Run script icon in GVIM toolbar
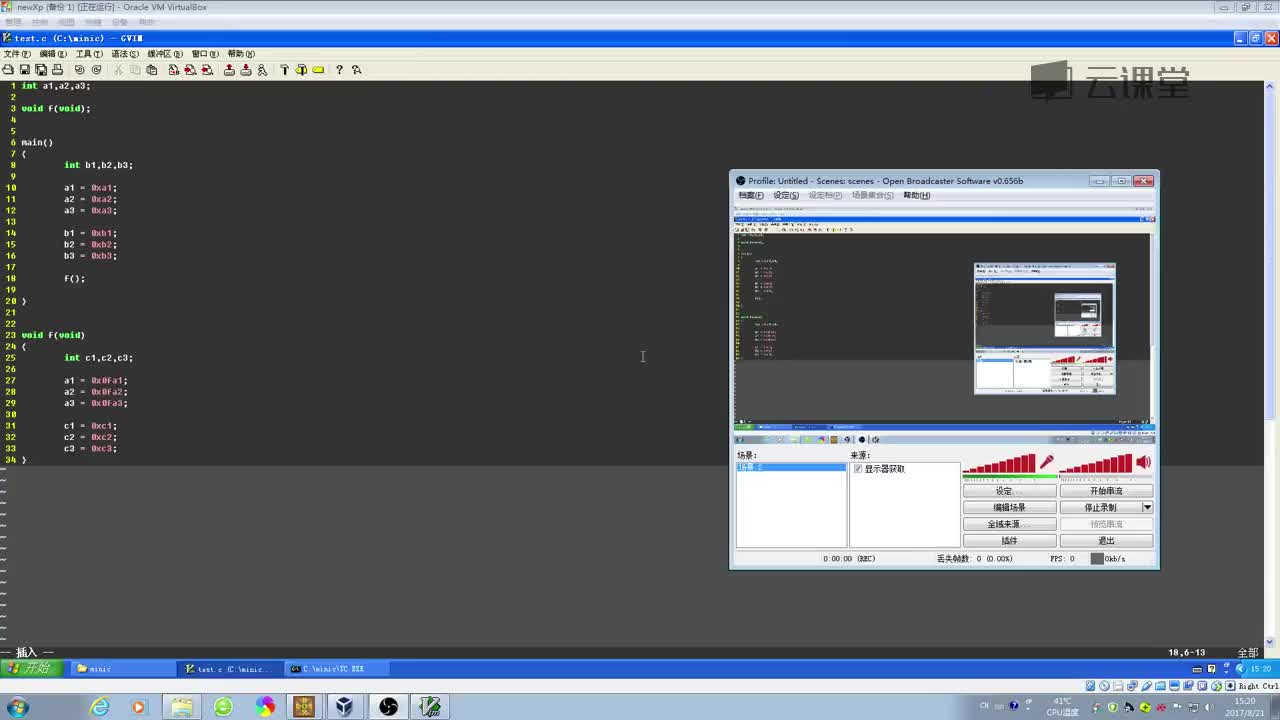The width and height of the screenshot is (1280, 720). click(x=262, y=70)
